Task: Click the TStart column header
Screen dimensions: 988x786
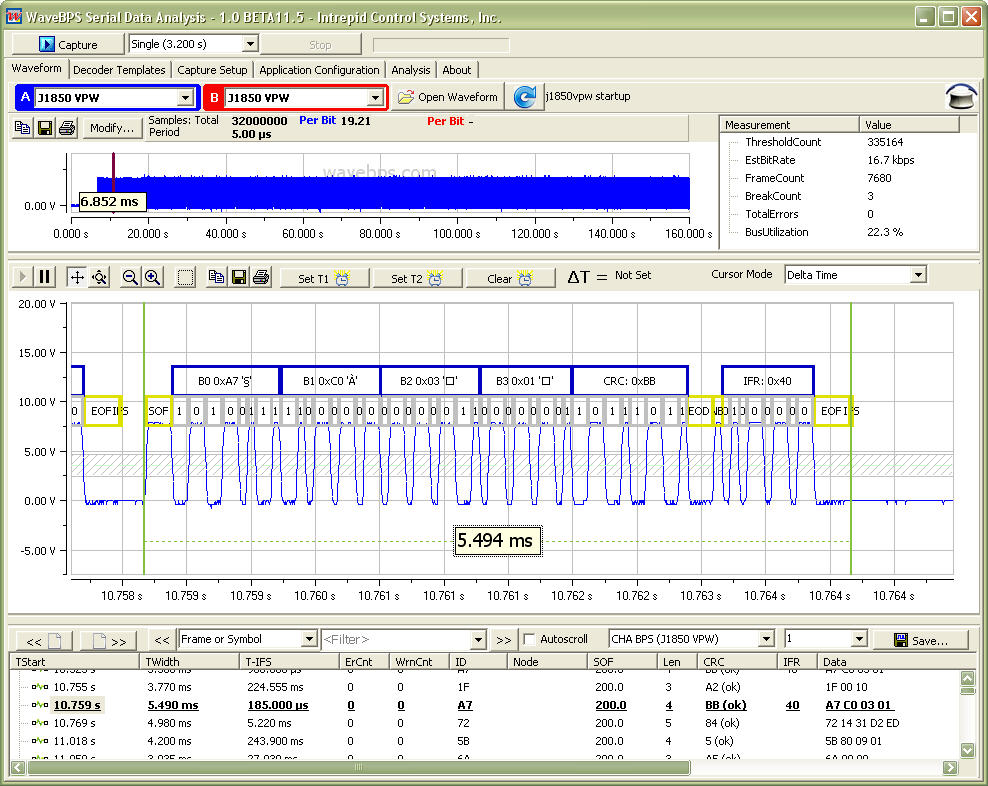Action: [x=74, y=661]
